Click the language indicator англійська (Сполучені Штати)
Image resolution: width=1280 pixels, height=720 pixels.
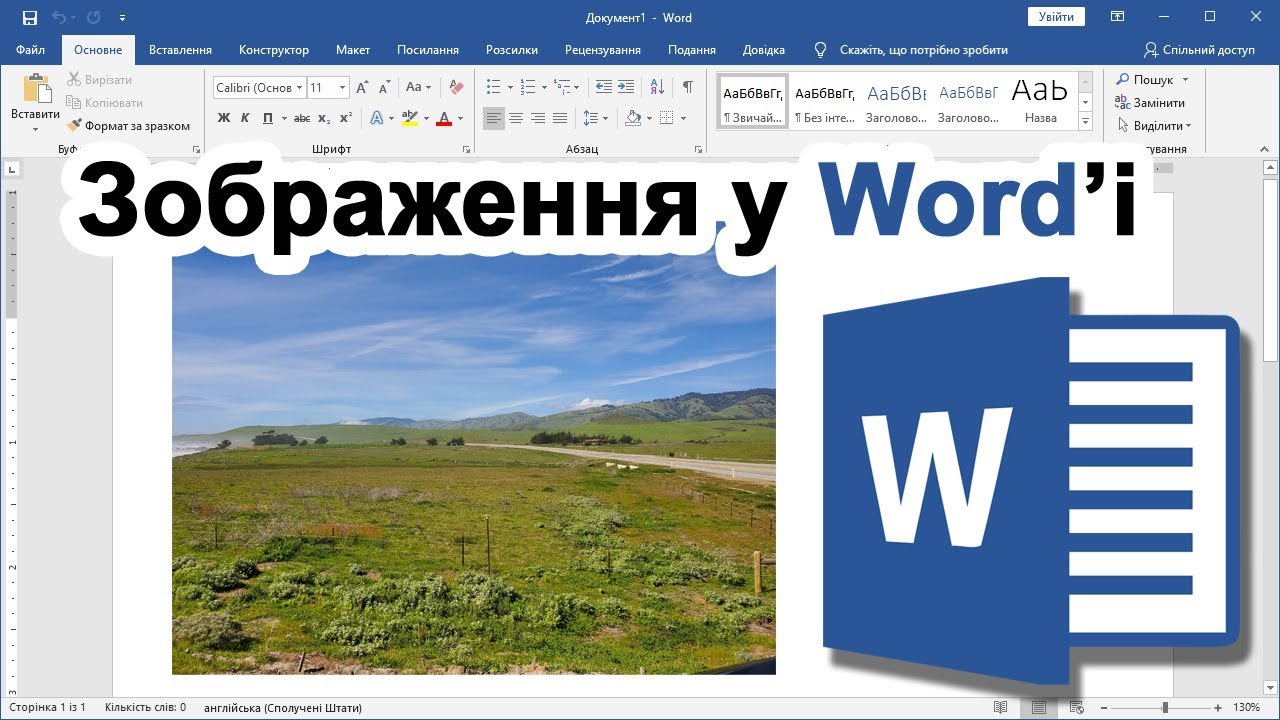click(x=283, y=708)
